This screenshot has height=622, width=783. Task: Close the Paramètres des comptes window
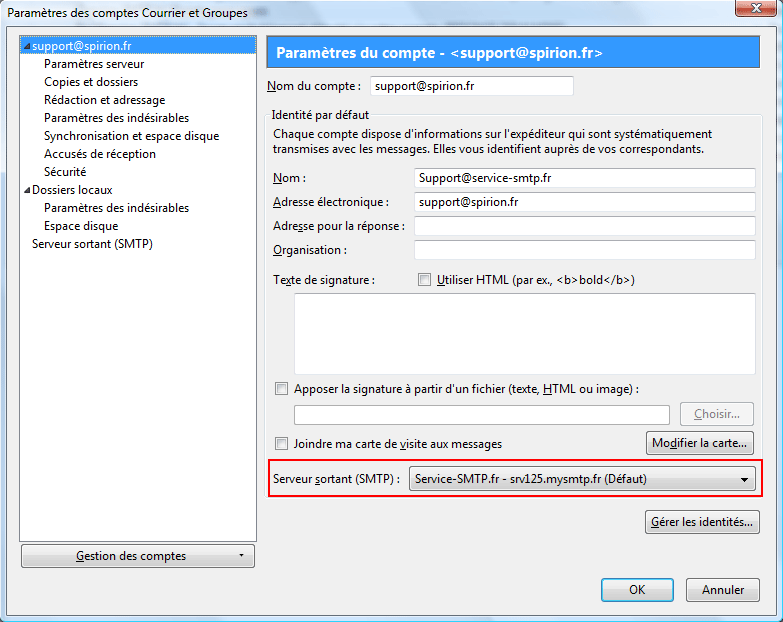pyautogui.click(x=756, y=8)
